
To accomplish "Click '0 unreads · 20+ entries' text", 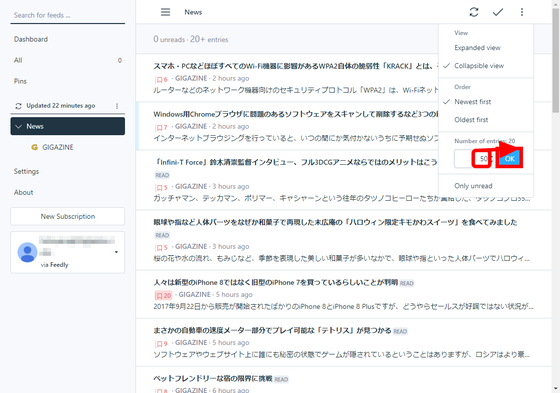I will pos(191,39).
